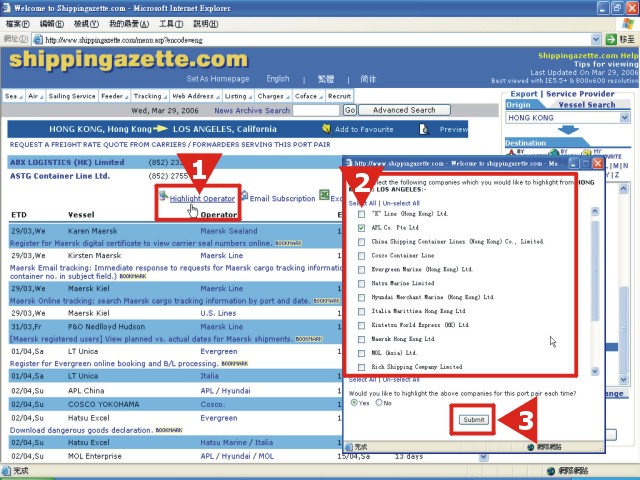
Task: Click the globe icon in main status bar
Action: pos(551,471)
